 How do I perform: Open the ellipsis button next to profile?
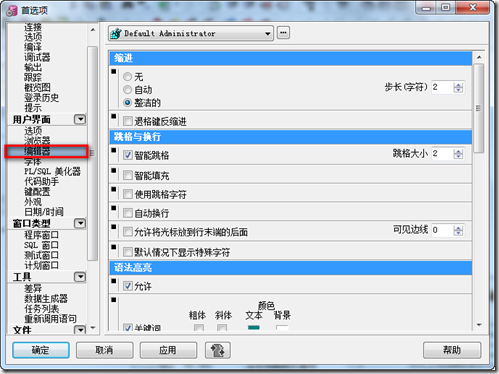tap(283, 33)
